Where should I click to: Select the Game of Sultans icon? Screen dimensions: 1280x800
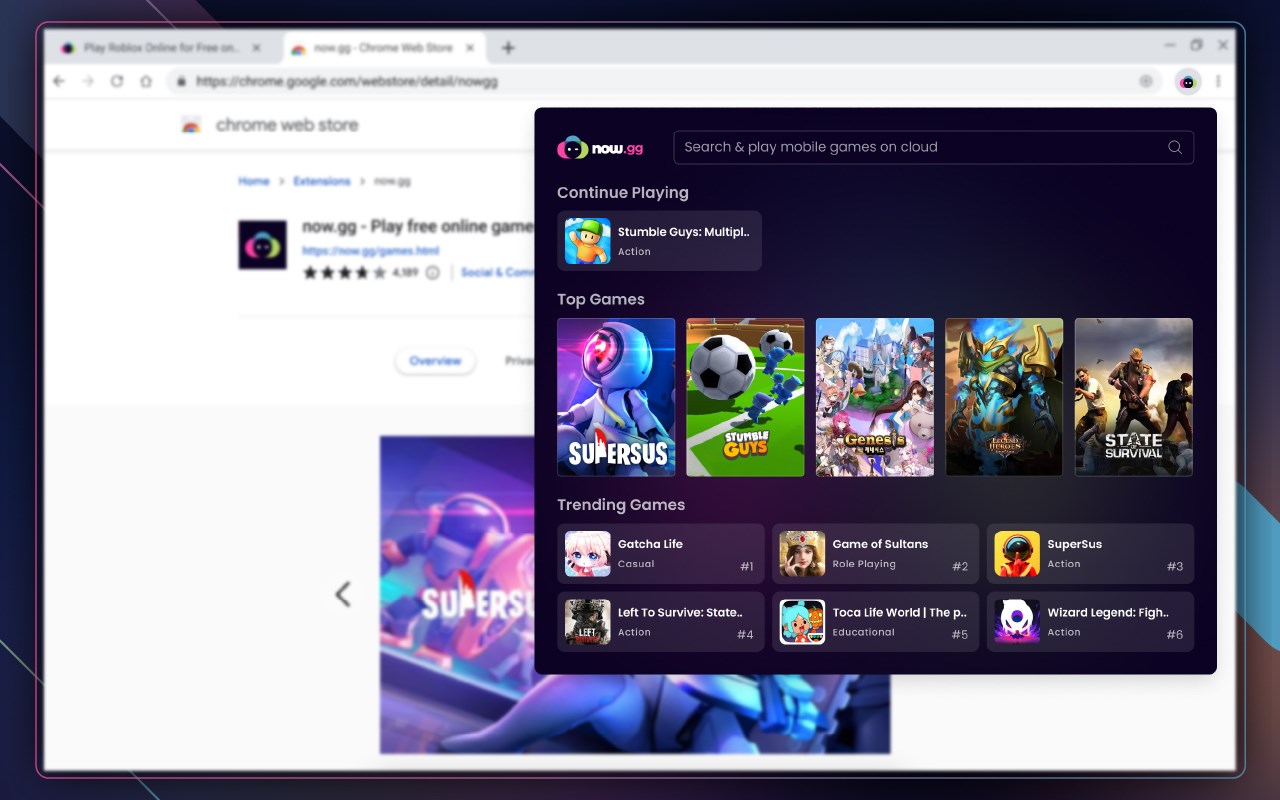(802, 554)
